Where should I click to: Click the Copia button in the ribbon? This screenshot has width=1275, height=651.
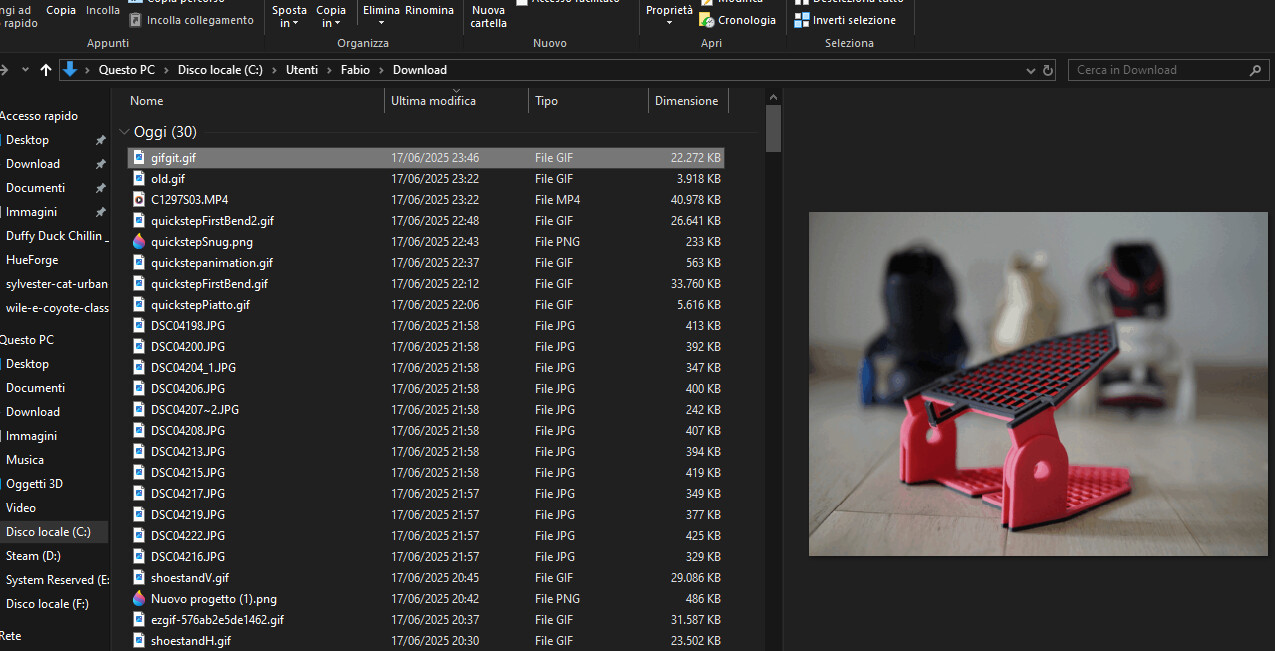pos(61,10)
